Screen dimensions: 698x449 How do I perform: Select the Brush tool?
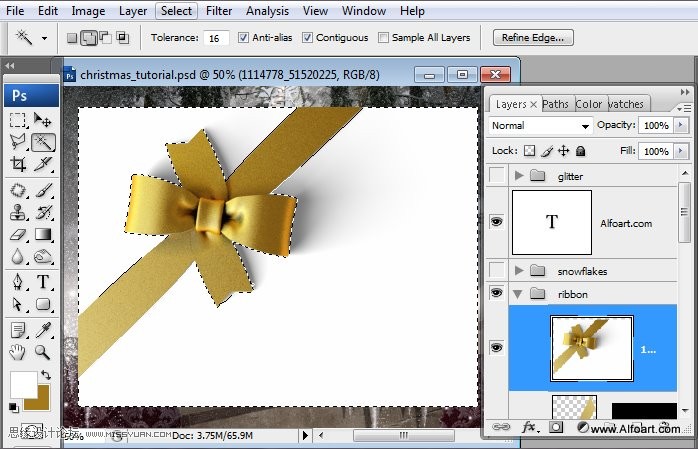click(43, 190)
